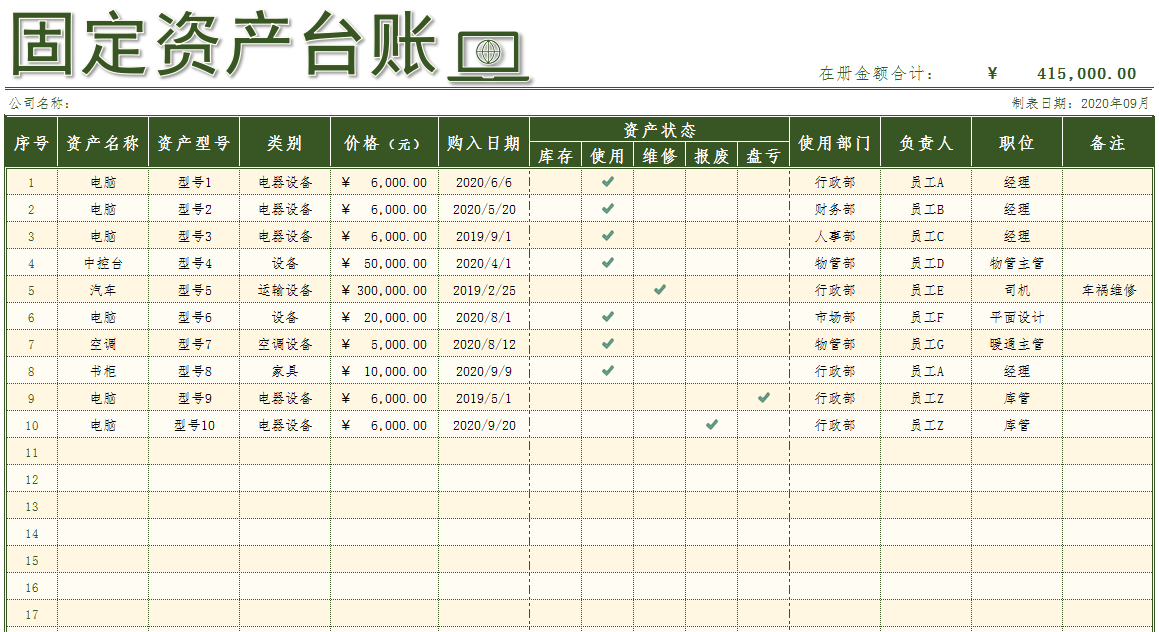Select the 员工G owner cell
The width and height of the screenshot is (1159, 632).
click(x=925, y=344)
